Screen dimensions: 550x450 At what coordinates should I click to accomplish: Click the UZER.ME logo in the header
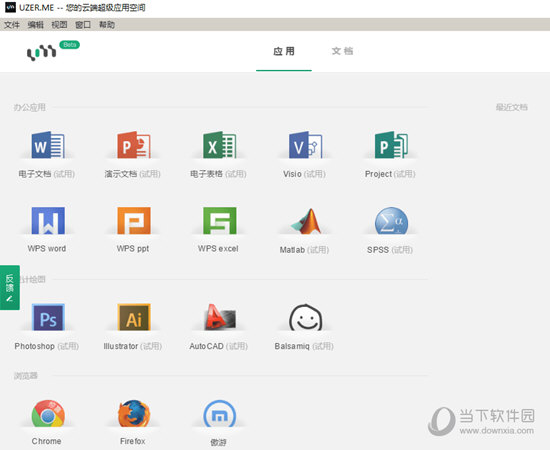(x=41, y=53)
